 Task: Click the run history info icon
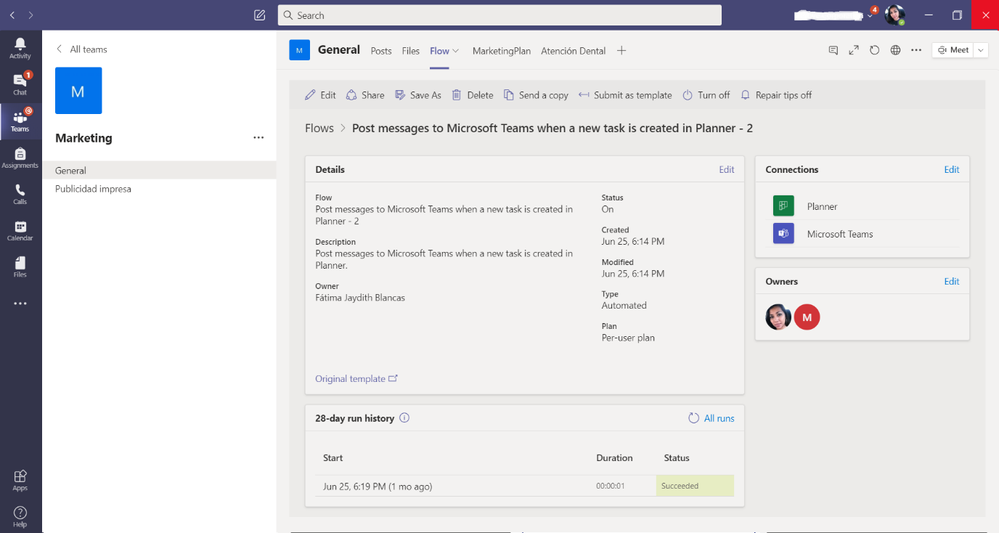404,418
